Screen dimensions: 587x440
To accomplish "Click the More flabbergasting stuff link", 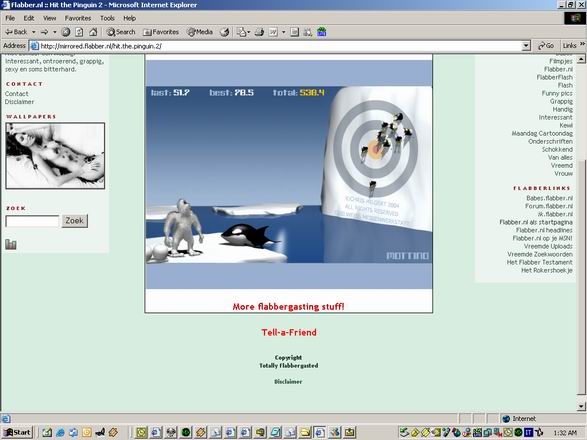I will point(288,307).
